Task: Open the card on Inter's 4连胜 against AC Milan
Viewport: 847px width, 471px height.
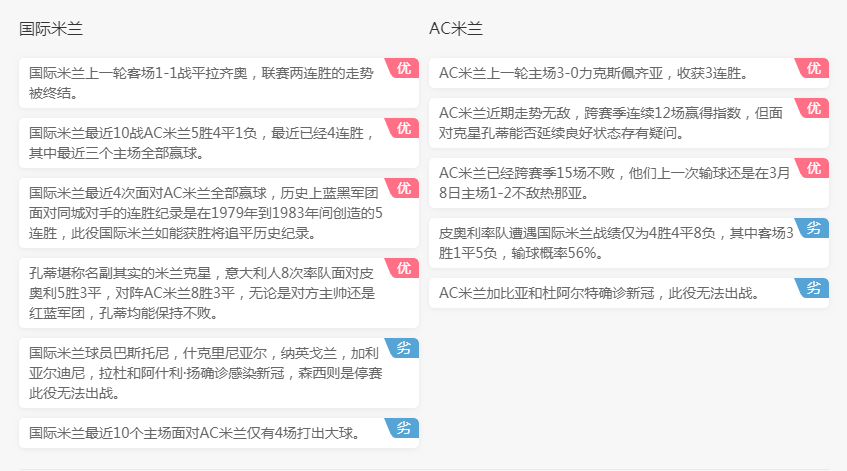Action: pos(219,143)
